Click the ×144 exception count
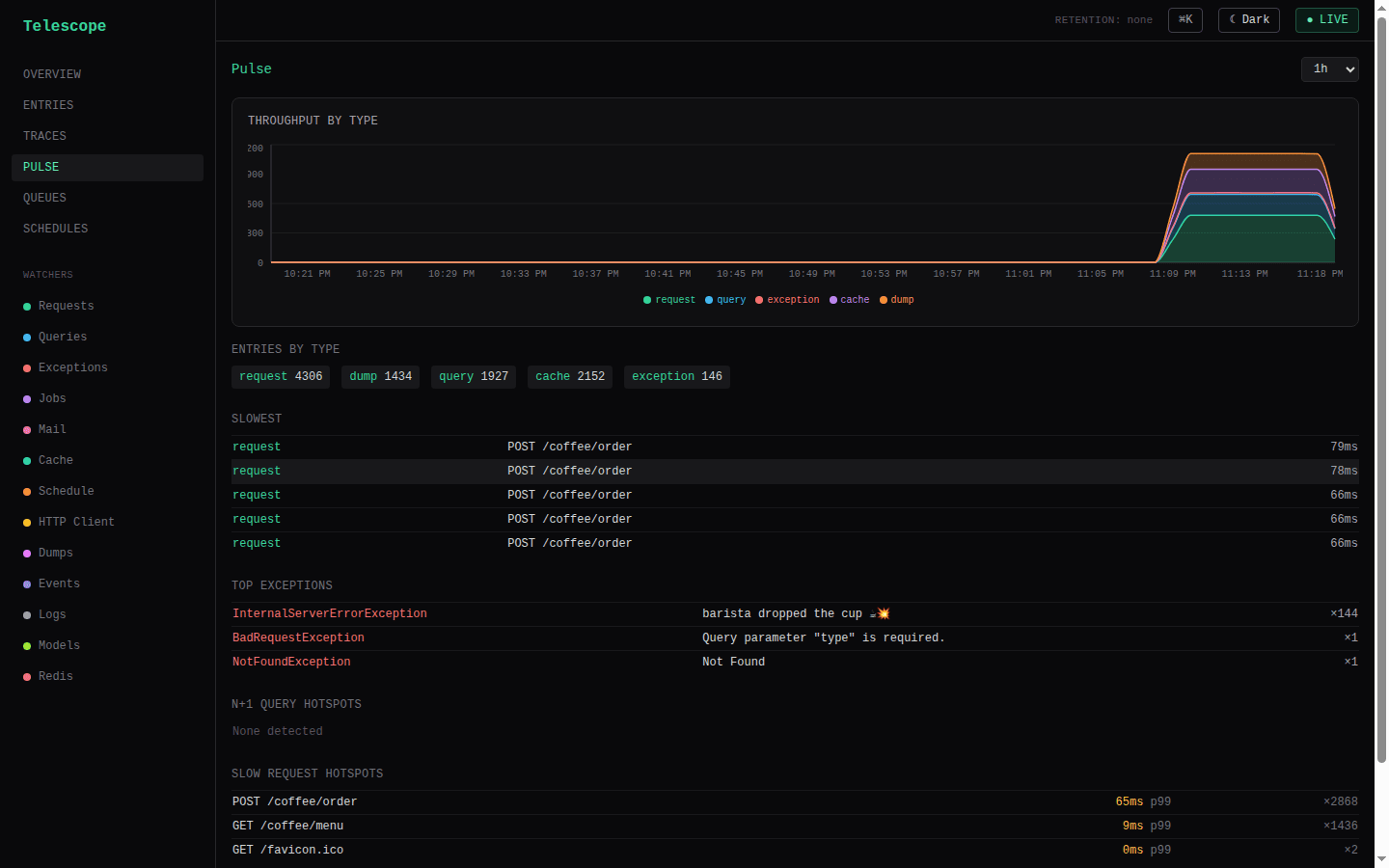Image resolution: width=1389 pixels, height=868 pixels. click(1344, 614)
